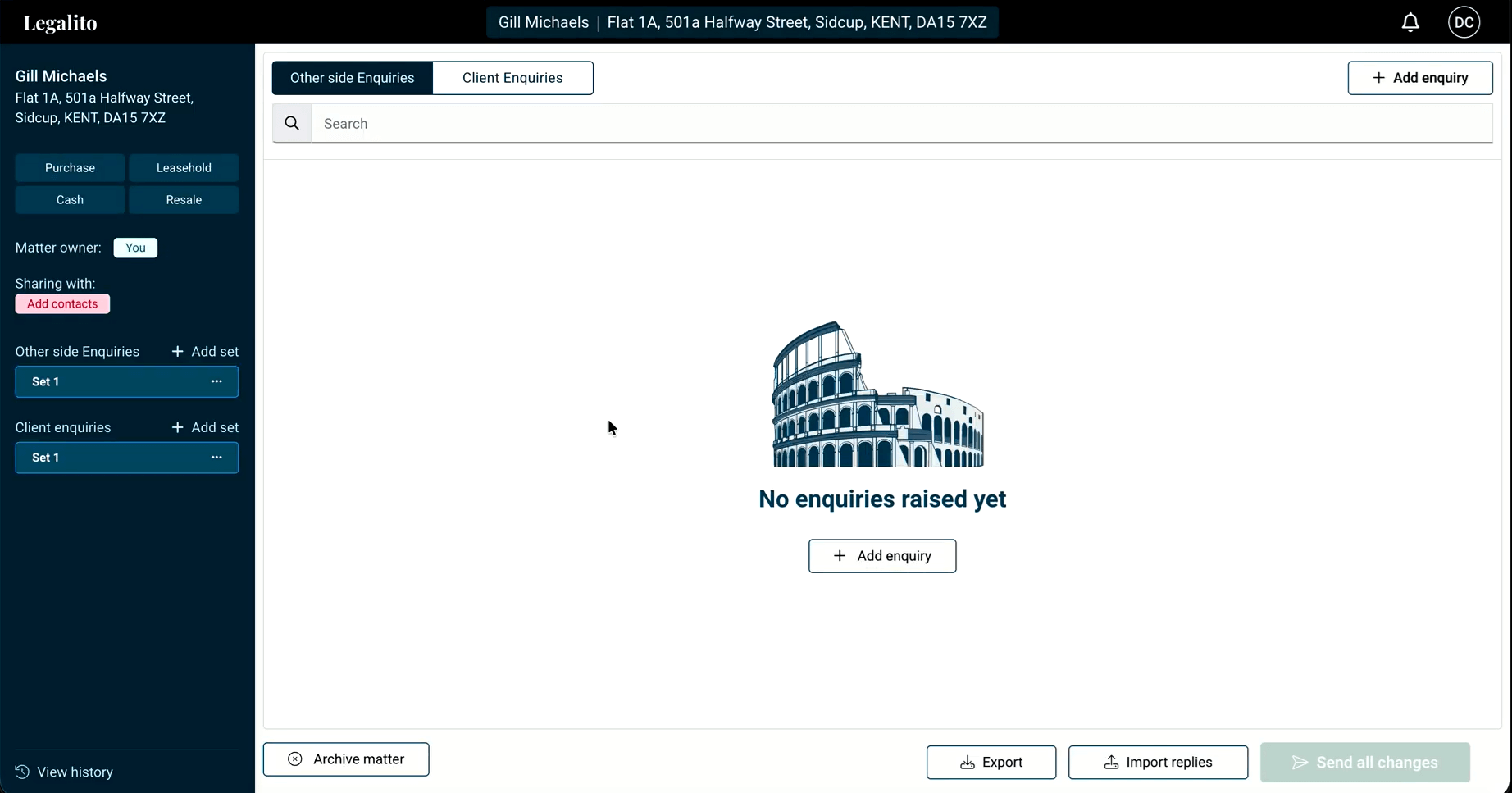
Task: Click Import replies button
Action: (1158, 763)
